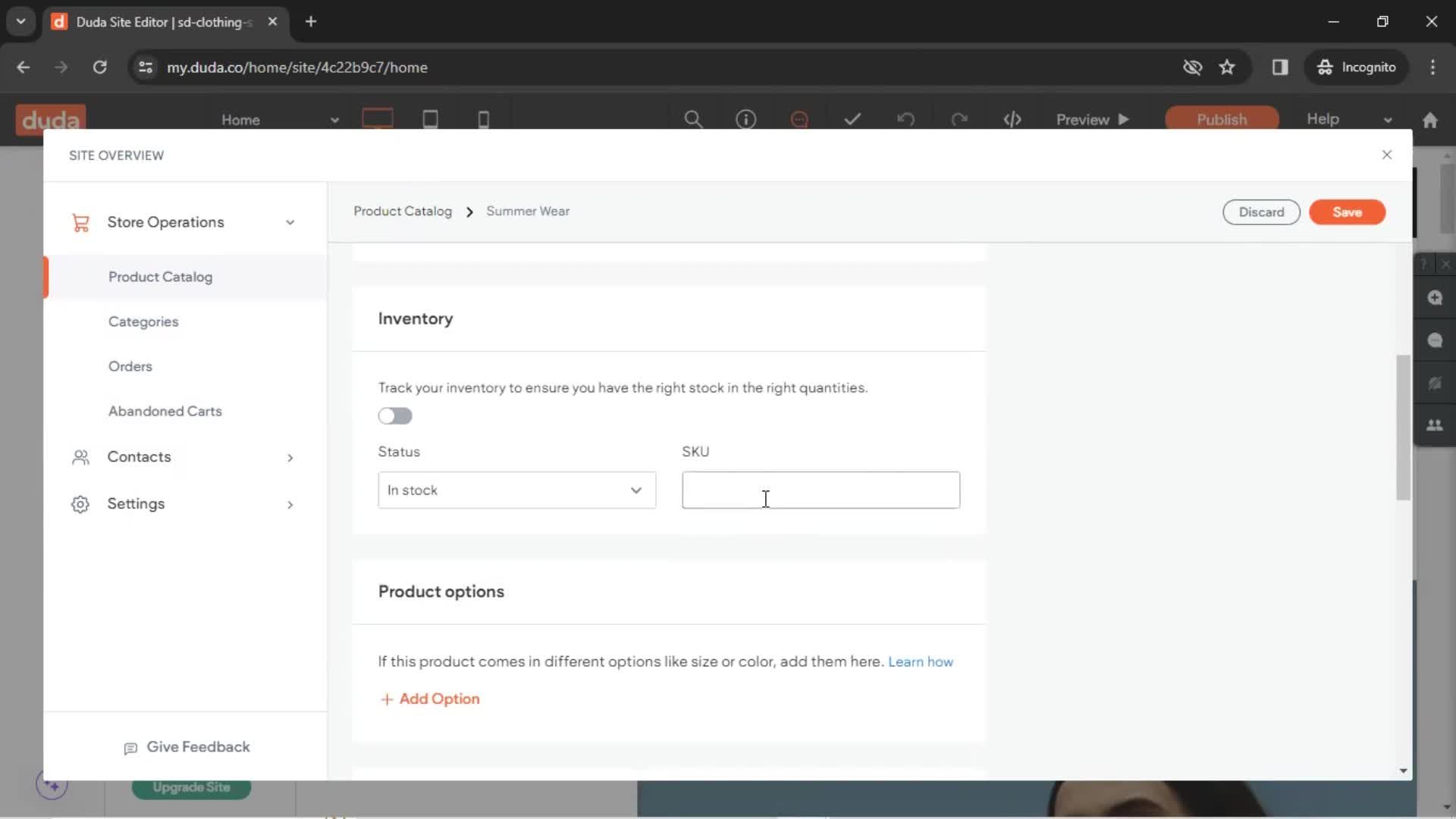1456x819 pixels.
Task: Close the Site Overview panel
Action: (1387, 155)
